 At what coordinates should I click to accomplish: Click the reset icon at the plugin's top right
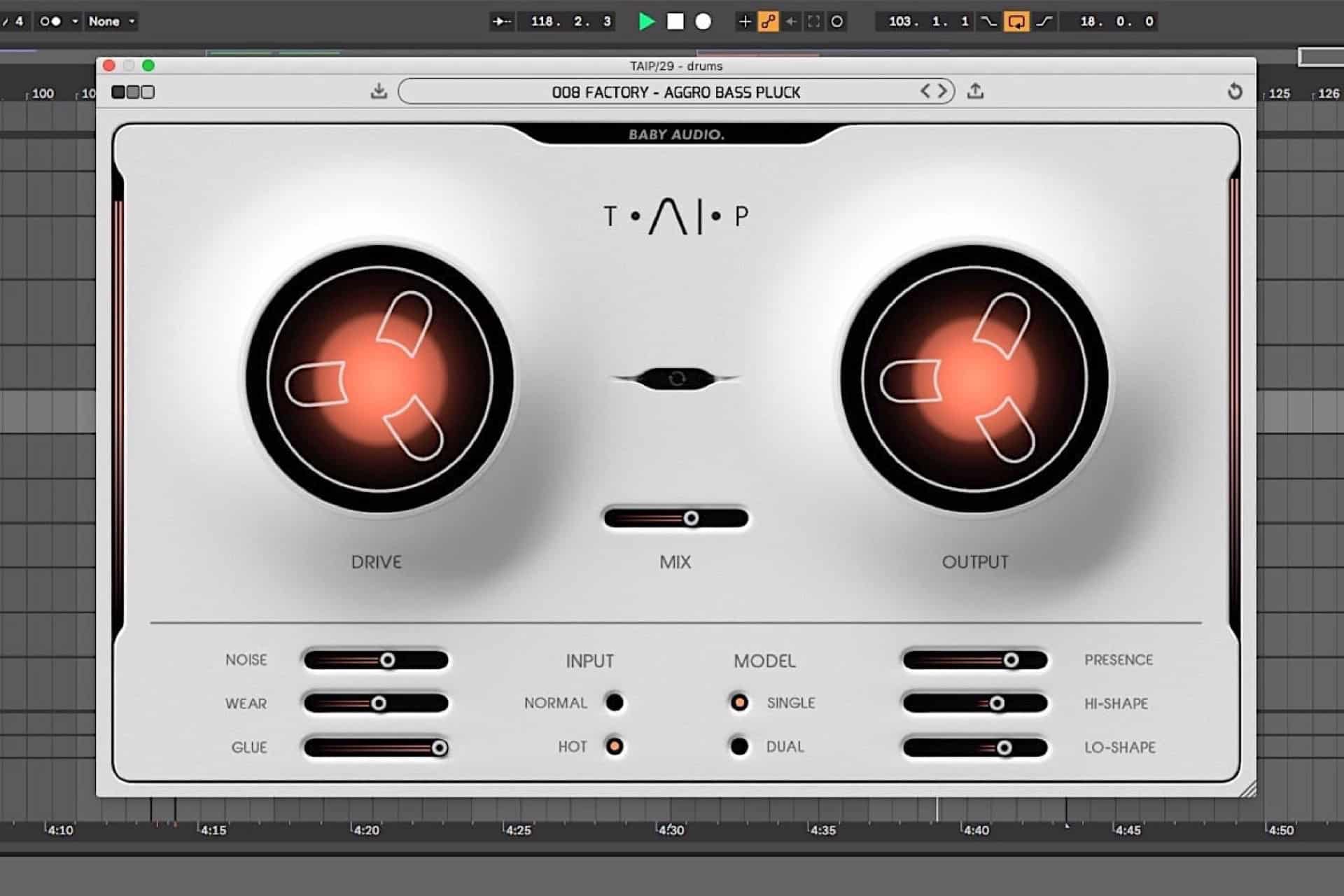click(1236, 91)
